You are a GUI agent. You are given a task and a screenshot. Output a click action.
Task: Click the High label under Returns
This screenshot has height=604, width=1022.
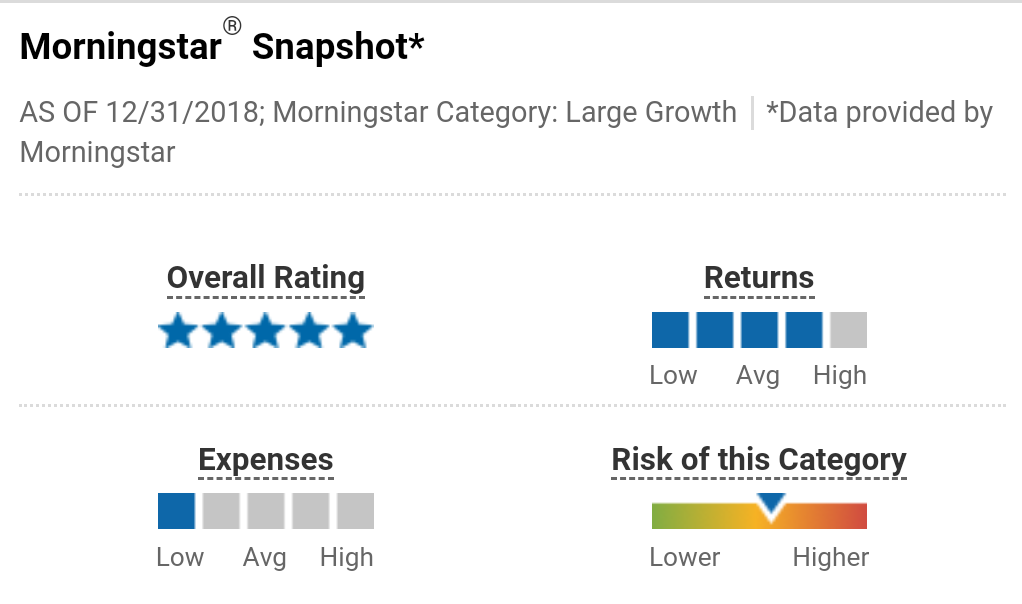click(x=840, y=376)
